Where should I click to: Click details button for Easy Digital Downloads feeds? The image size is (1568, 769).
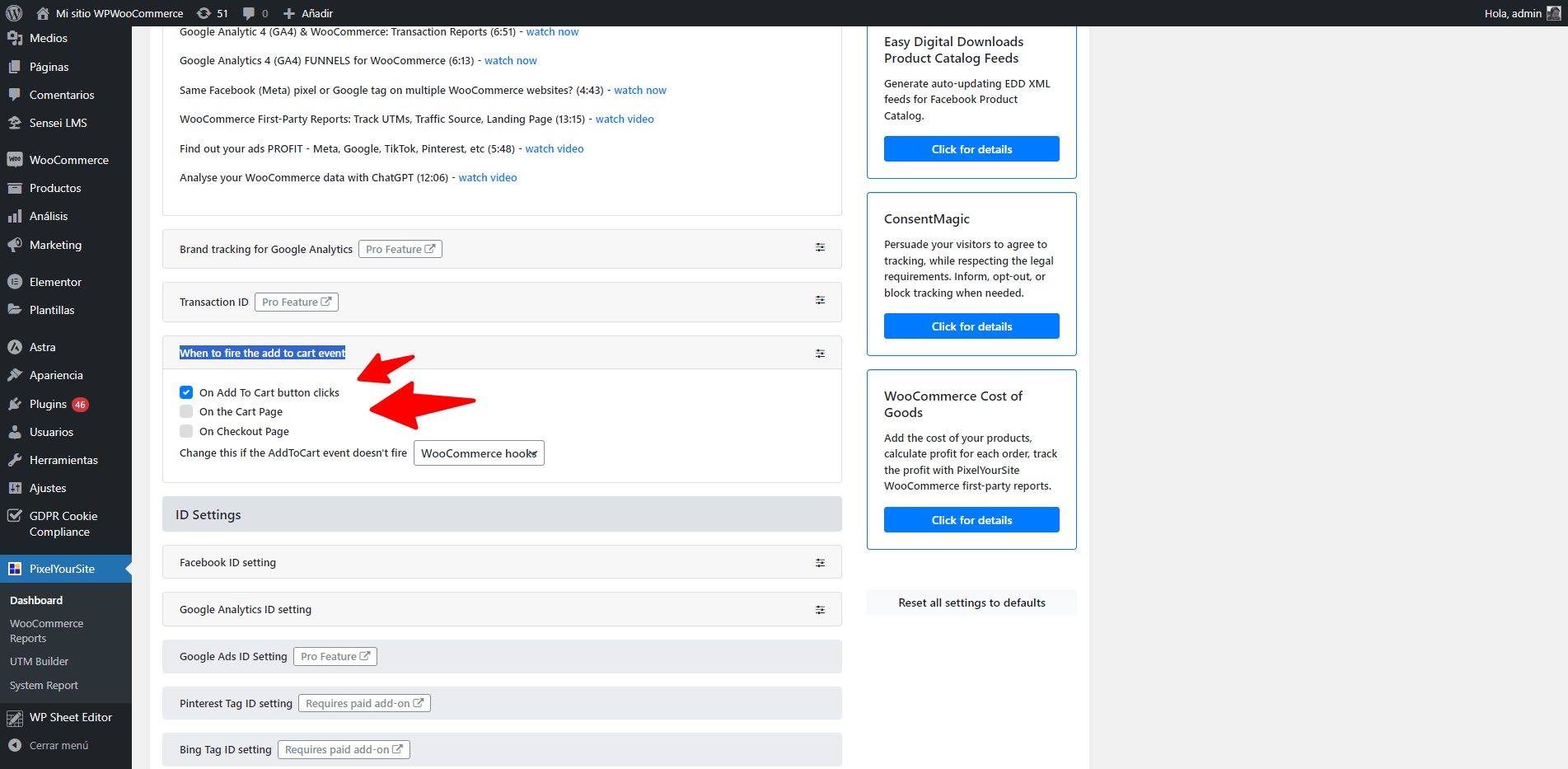pos(971,149)
